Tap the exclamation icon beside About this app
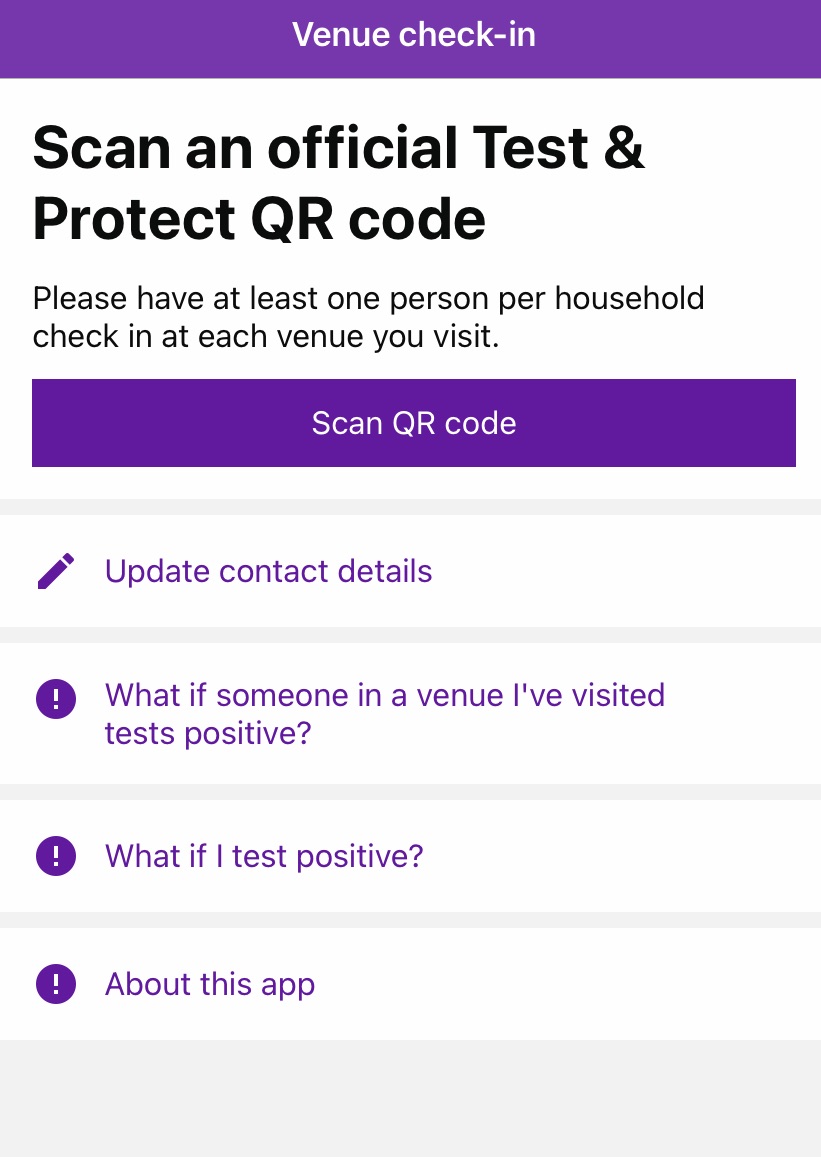The width and height of the screenshot is (821, 1157). point(56,984)
